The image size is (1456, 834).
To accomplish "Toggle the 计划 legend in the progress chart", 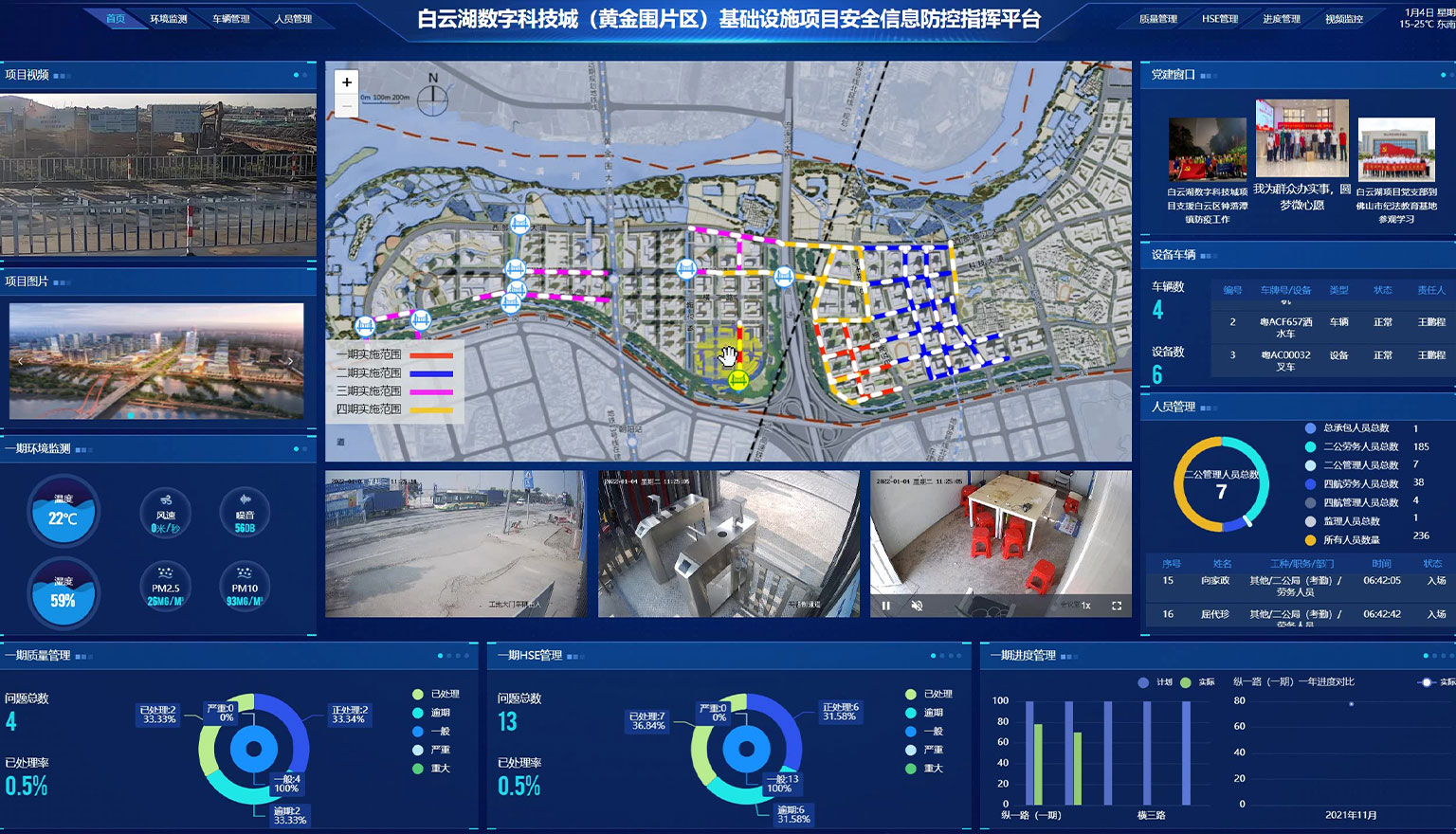I will 1156,682.
